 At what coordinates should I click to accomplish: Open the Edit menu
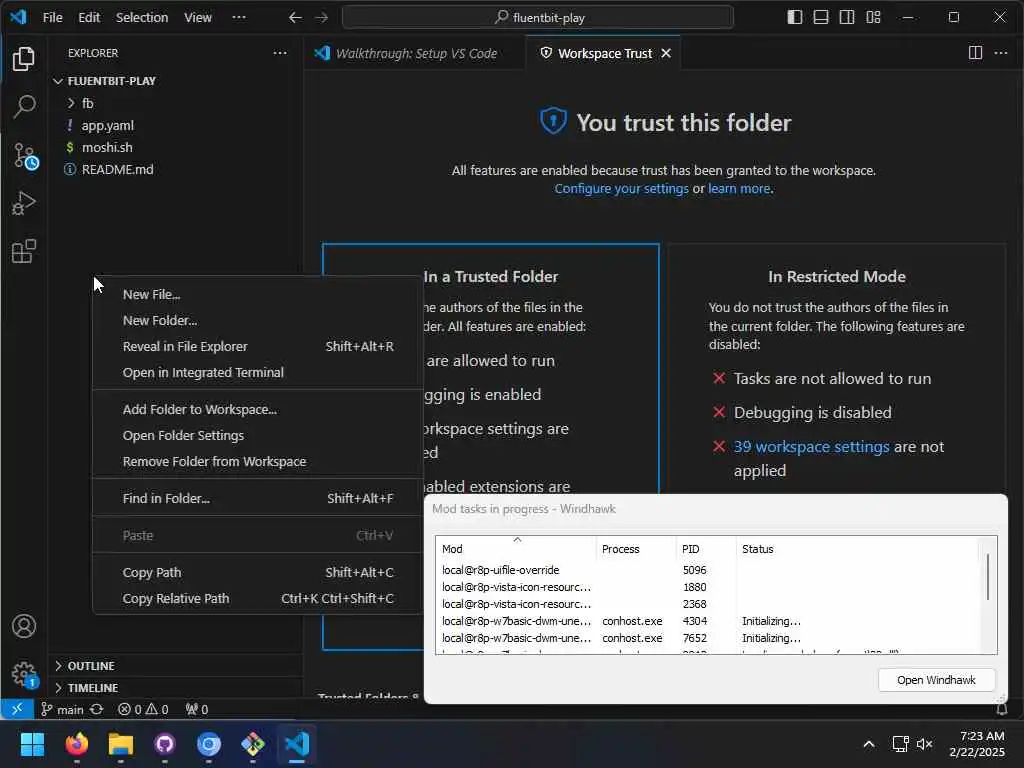pos(89,17)
